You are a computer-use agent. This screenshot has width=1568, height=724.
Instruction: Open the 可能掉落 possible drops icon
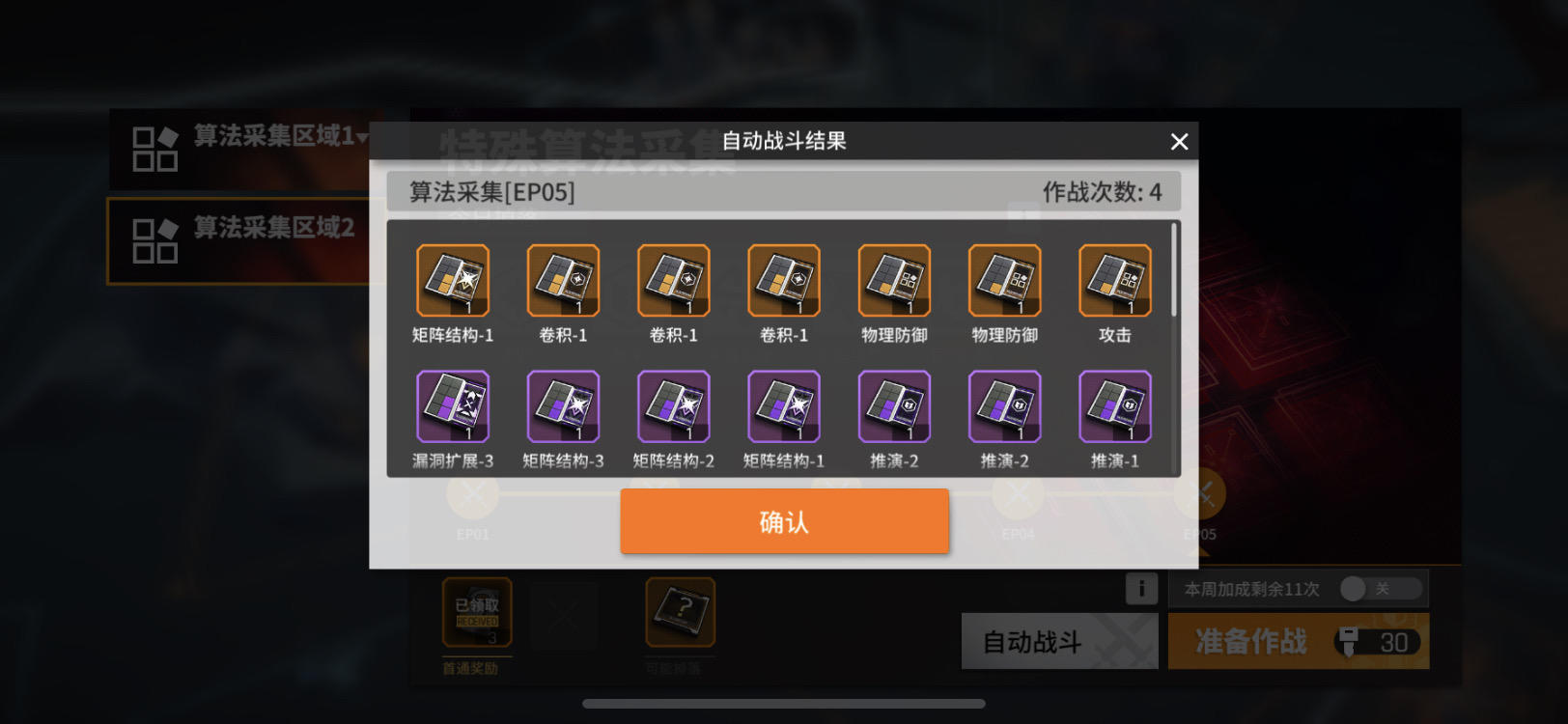(681, 612)
